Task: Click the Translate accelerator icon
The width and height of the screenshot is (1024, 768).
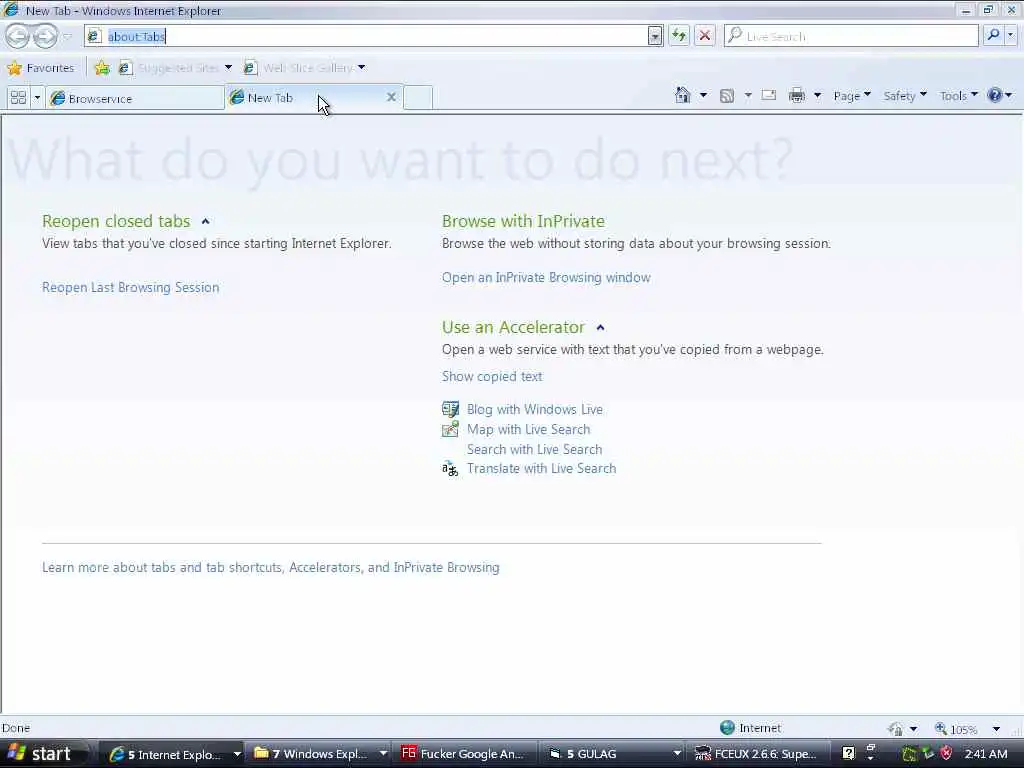Action: 450,468
